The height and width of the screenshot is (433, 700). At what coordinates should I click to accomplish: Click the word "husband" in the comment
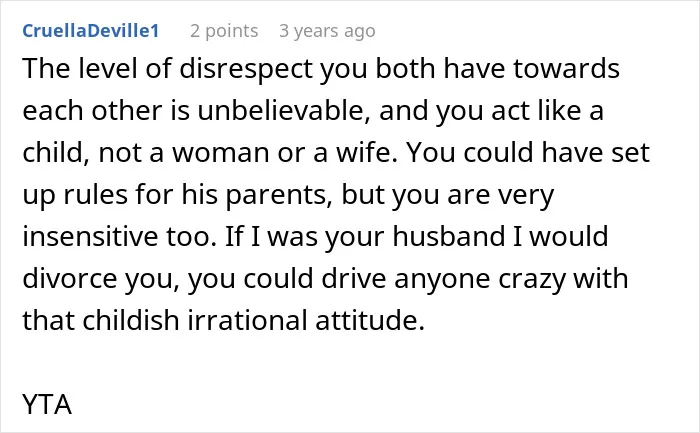449,236
